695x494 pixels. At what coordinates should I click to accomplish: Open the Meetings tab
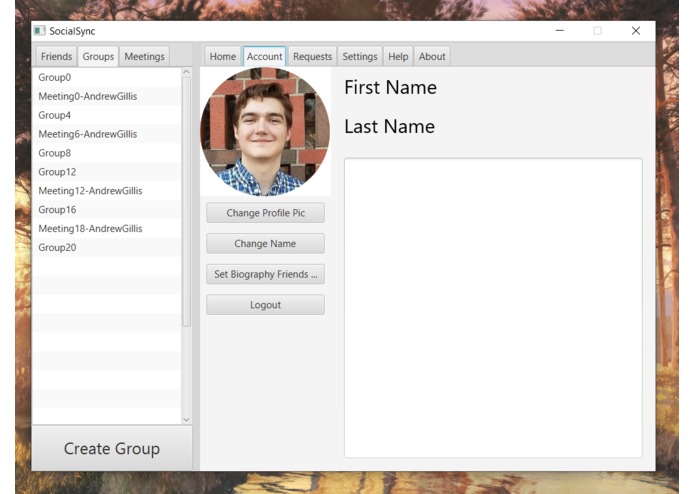[x=144, y=57]
